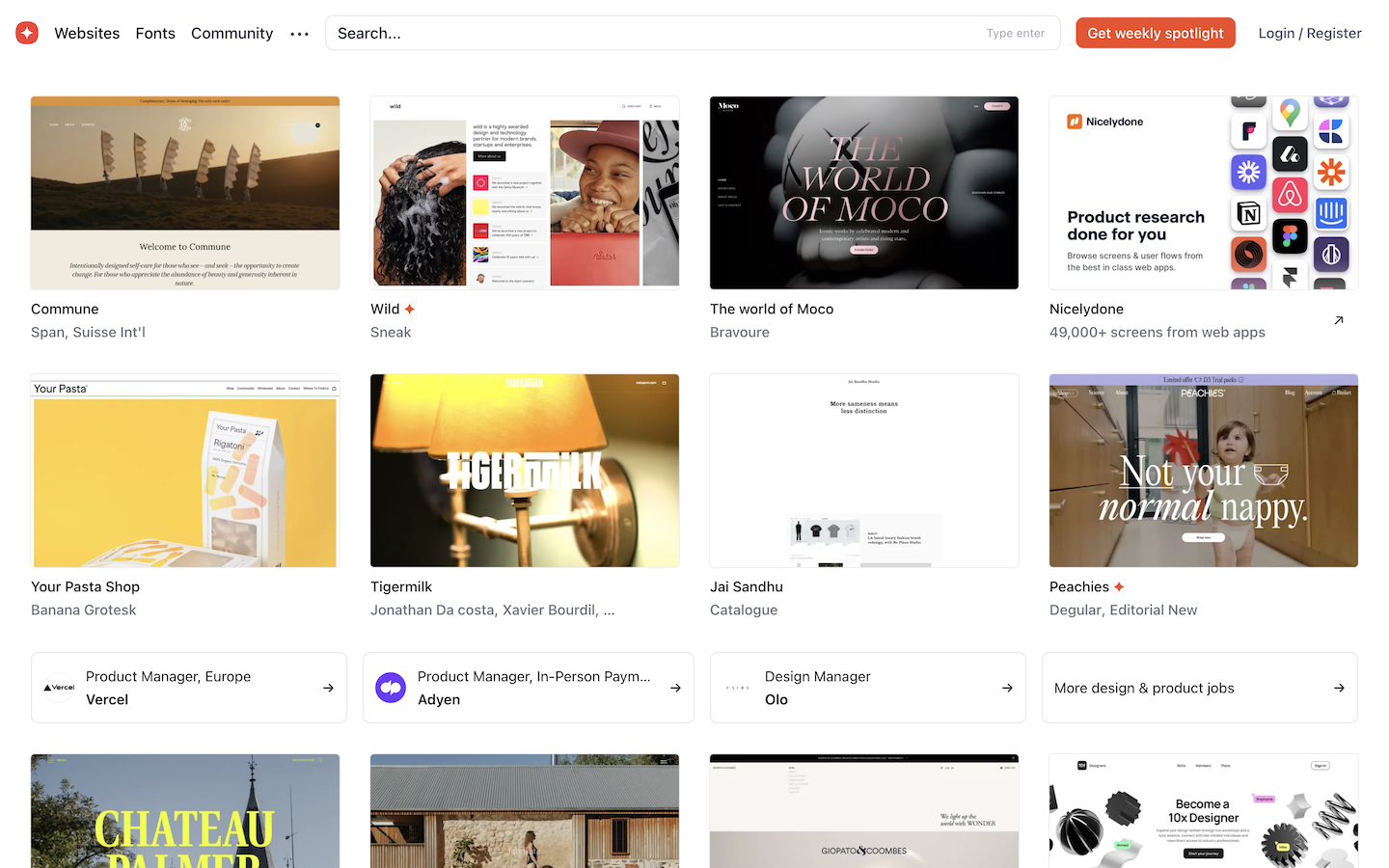Click the Adyen purple logo

click(391, 688)
